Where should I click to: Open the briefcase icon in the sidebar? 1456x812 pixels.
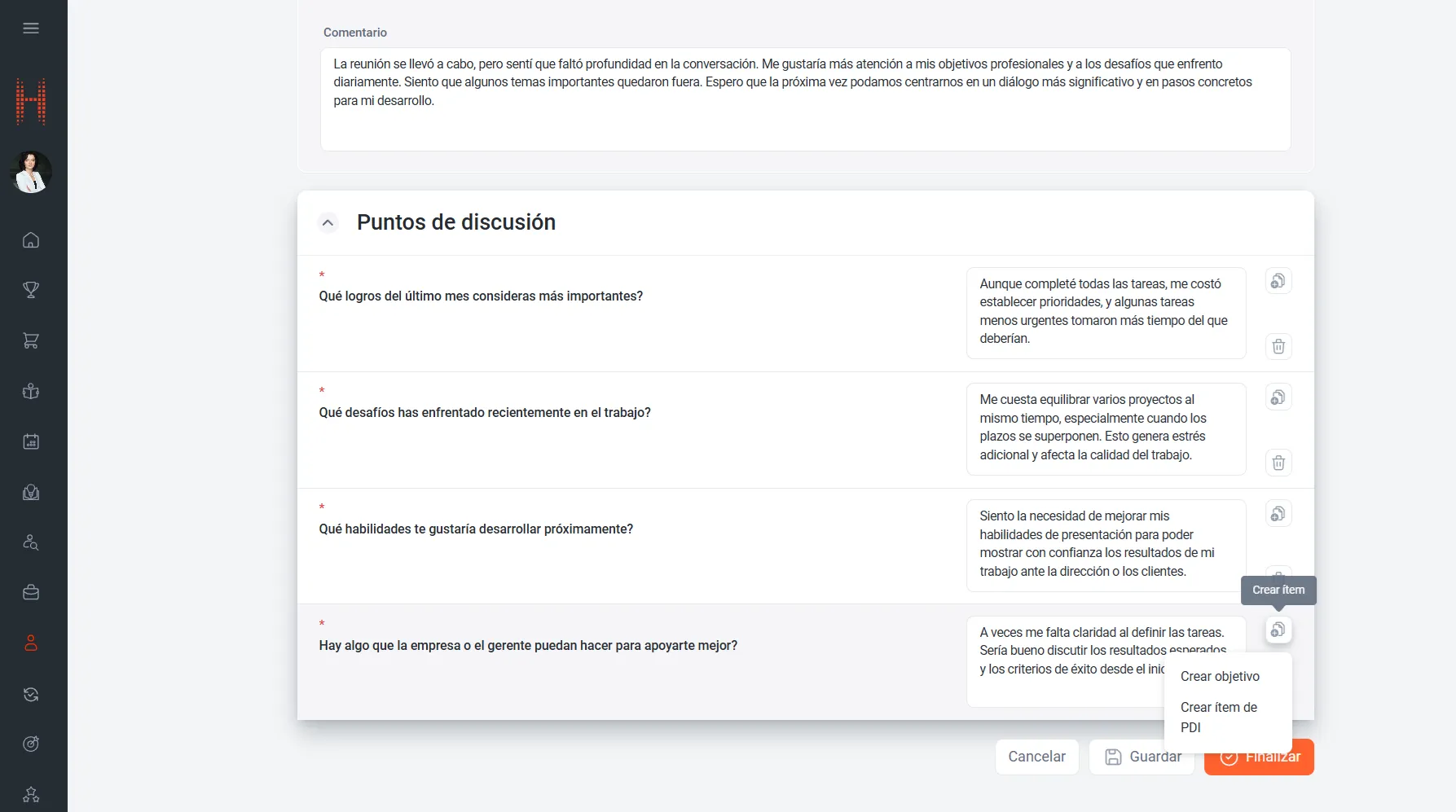point(31,593)
